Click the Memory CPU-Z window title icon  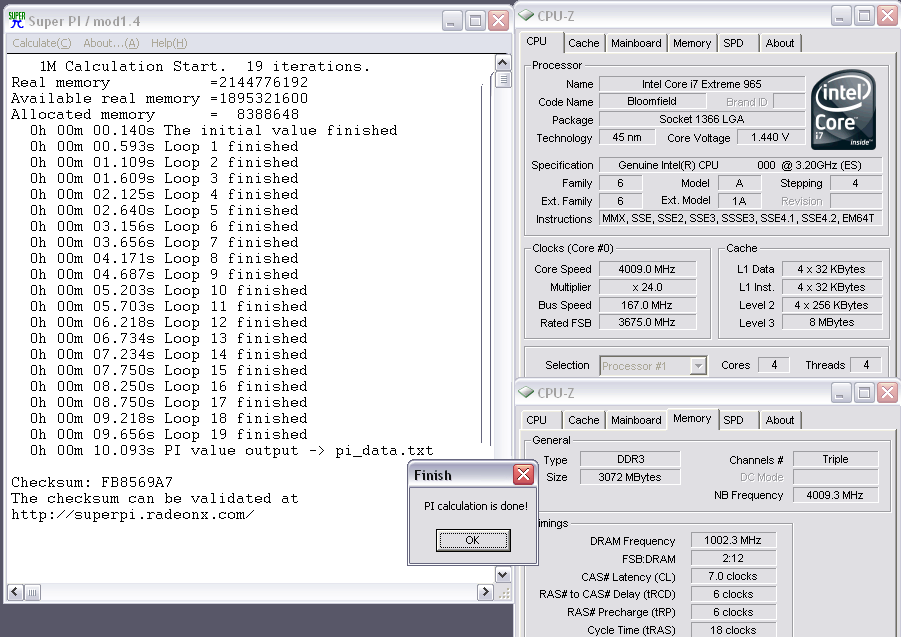[x=526, y=392]
